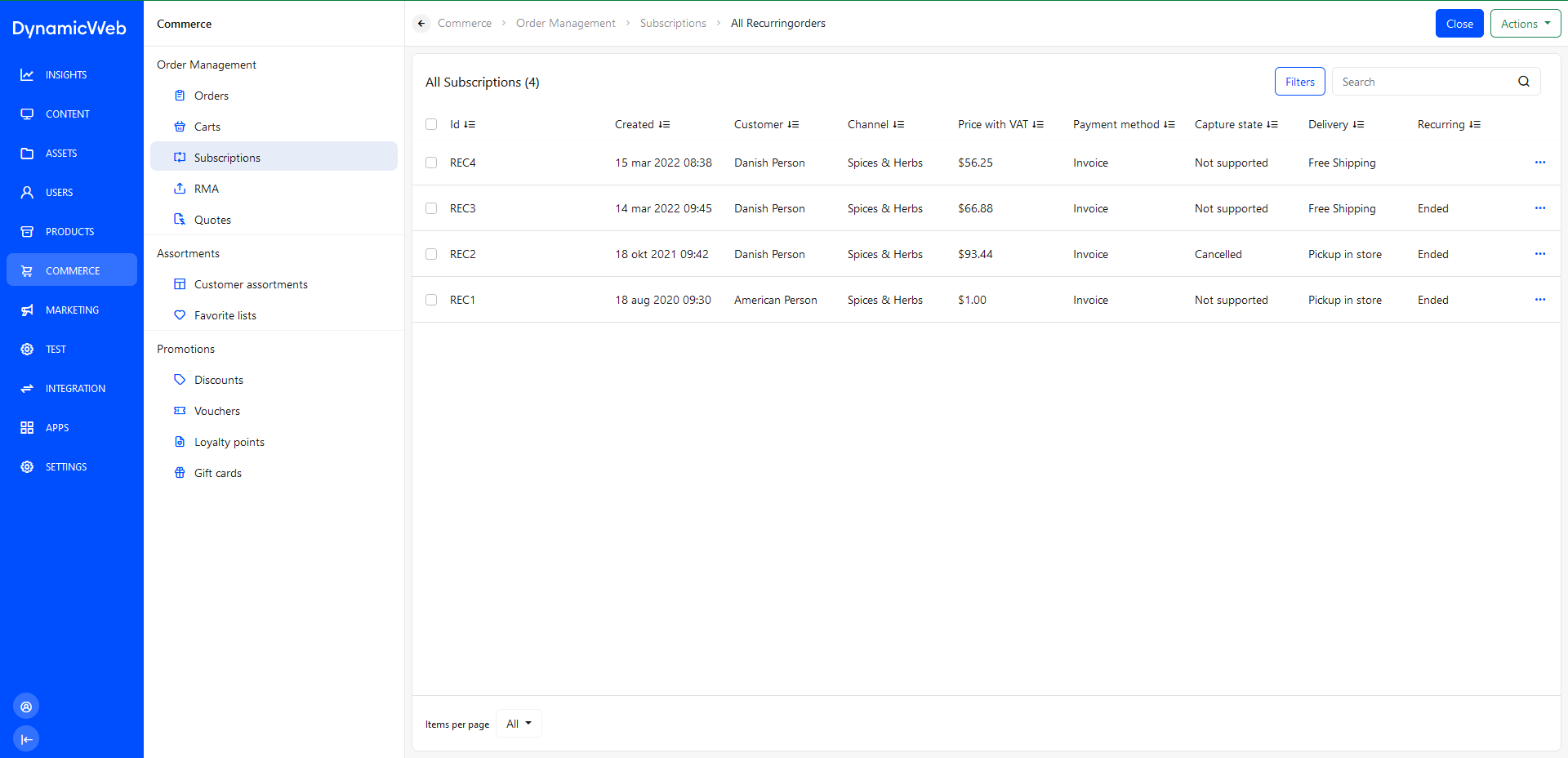Sort by the Payment method icon
The height and width of the screenshot is (758, 1568).
[1169, 124]
